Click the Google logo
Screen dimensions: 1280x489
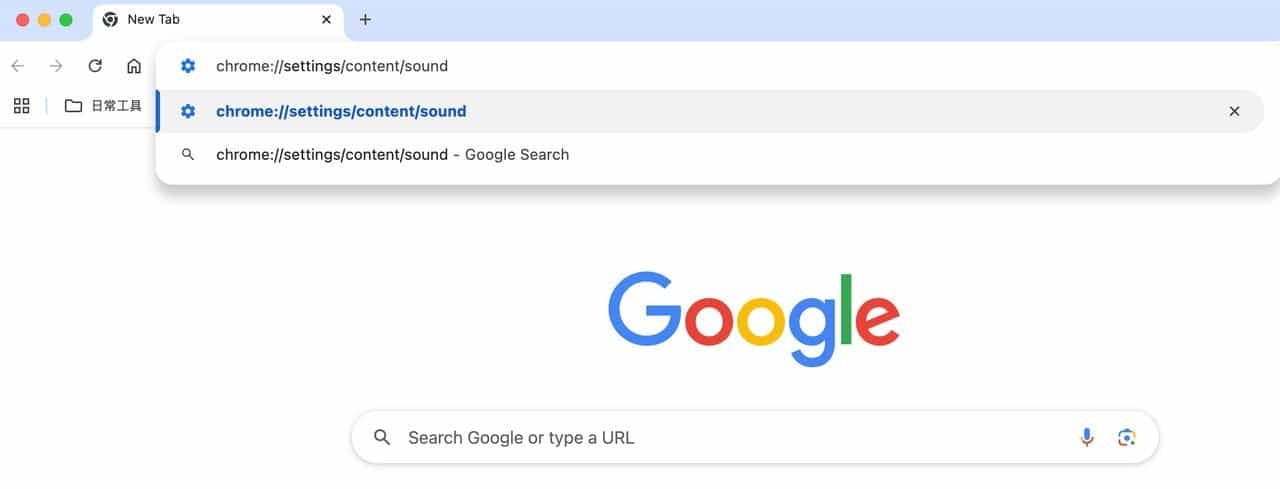pyautogui.click(x=754, y=320)
